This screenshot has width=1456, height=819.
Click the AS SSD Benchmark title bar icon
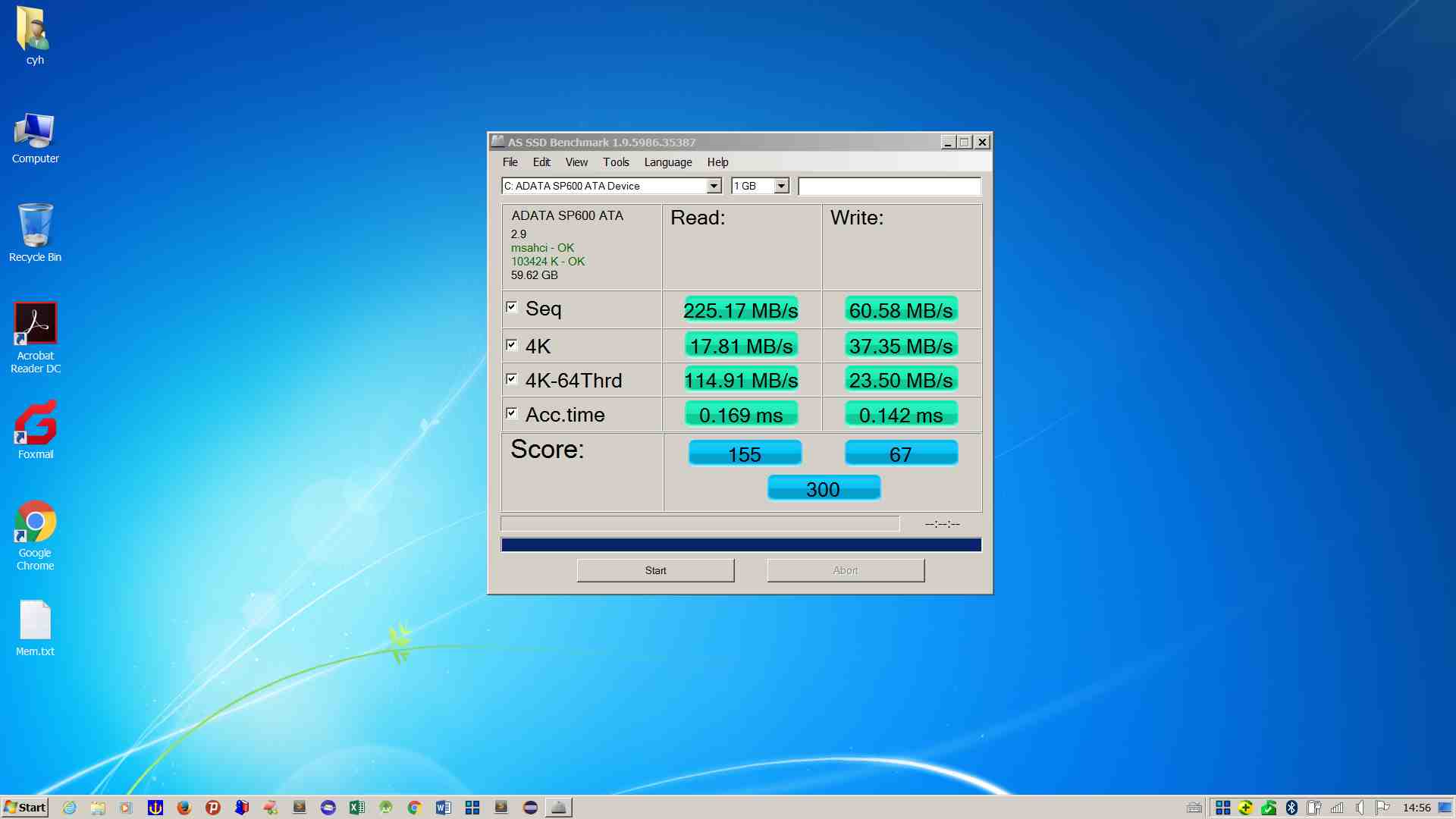point(497,142)
